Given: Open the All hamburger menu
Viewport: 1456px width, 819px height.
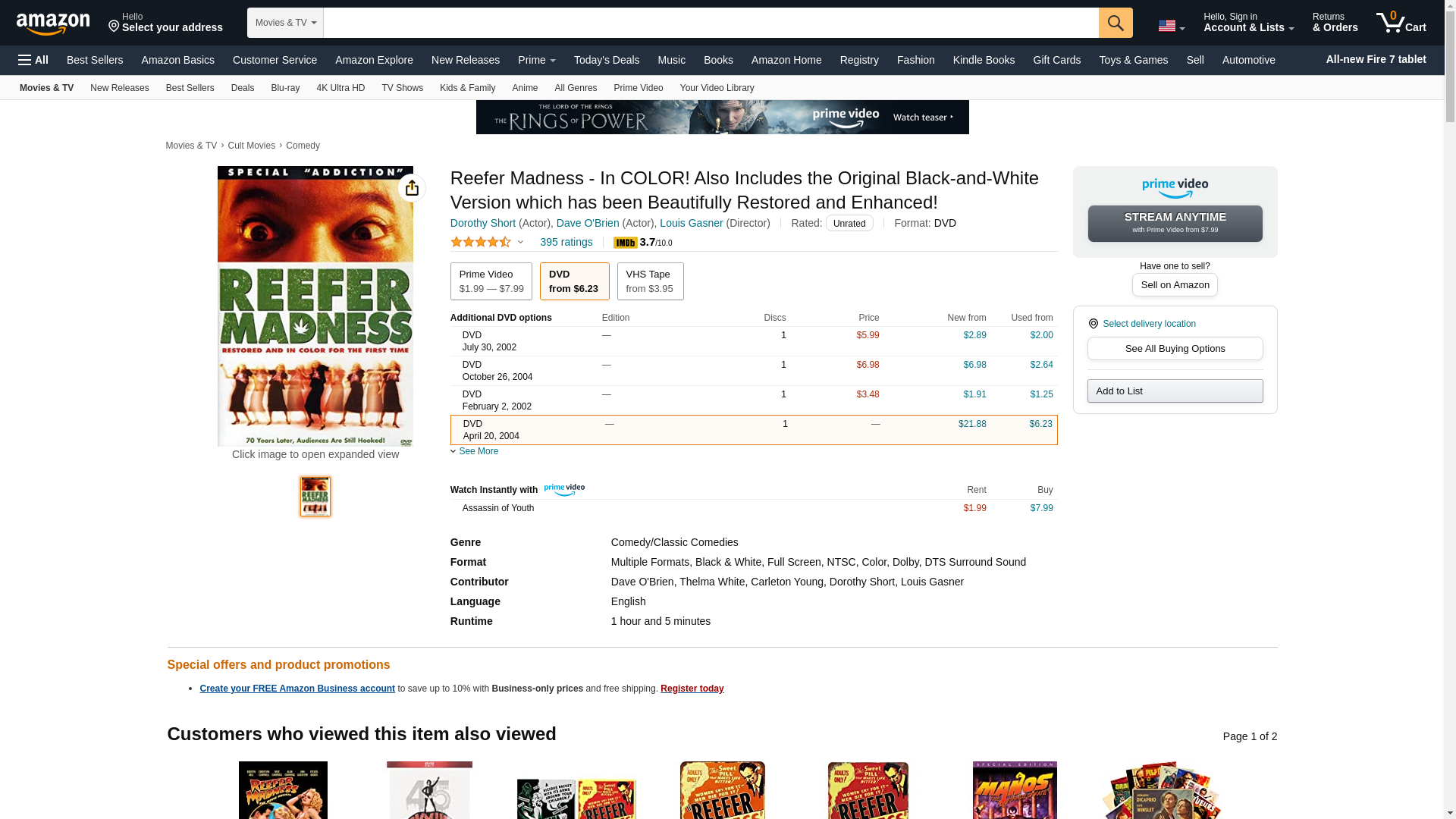Looking at the screenshot, I should coord(33,60).
